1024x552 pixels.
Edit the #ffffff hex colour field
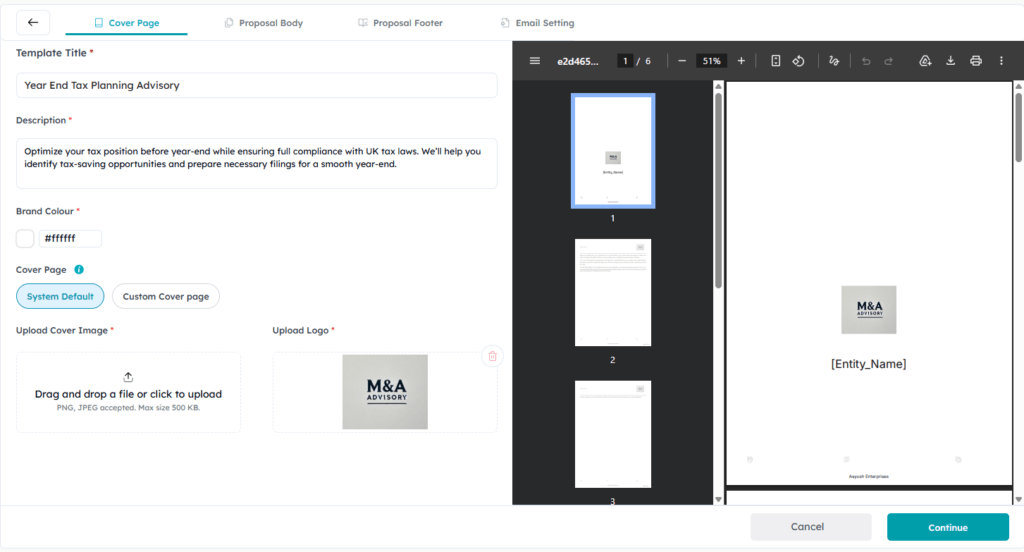(x=70, y=238)
